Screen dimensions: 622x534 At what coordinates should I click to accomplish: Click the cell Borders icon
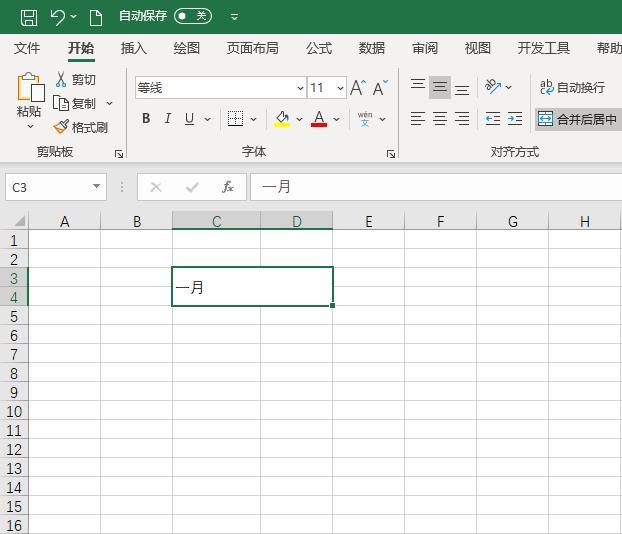pyautogui.click(x=235, y=119)
